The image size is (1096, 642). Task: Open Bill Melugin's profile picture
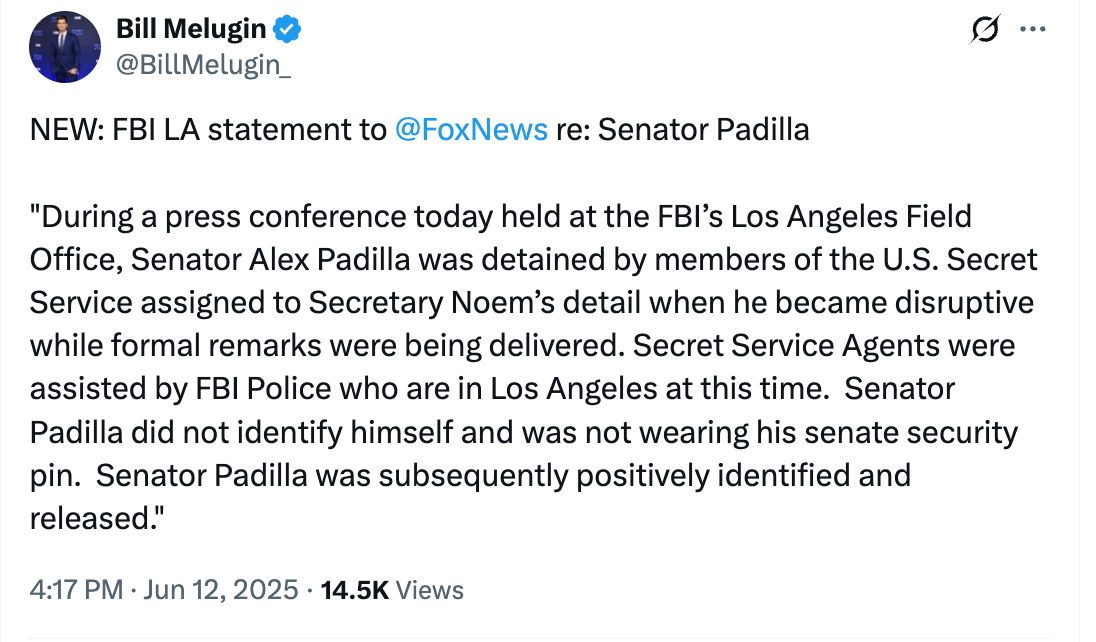pyautogui.click(x=64, y=48)
